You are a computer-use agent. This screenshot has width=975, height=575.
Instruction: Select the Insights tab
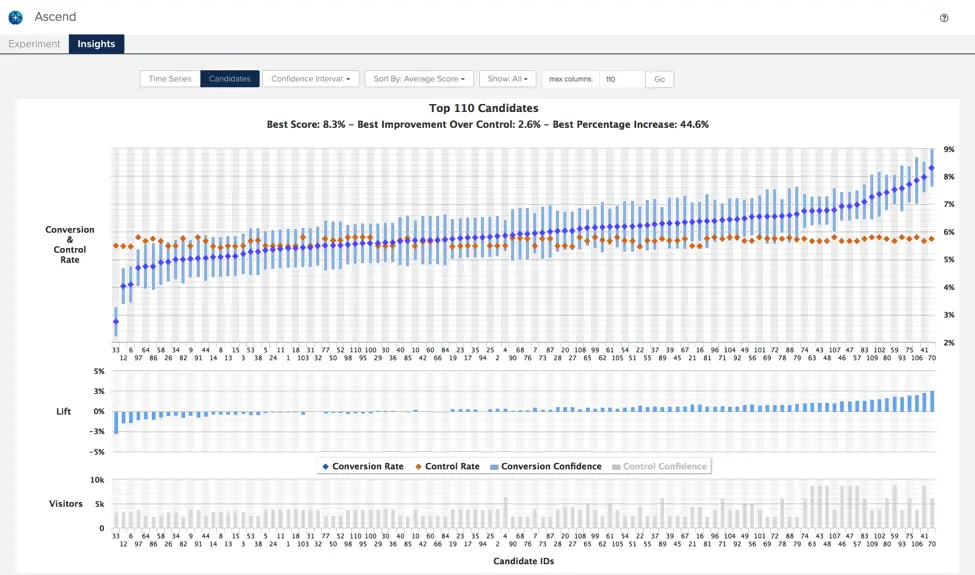96,44
